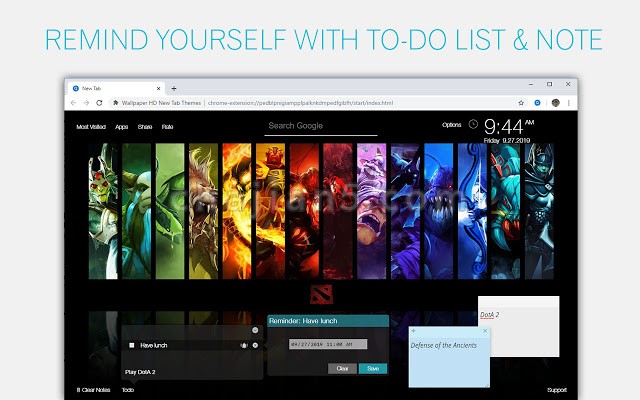Click the Clear button in reminder
Viewport: 640px width, 400px height.
tap(342, 369)
